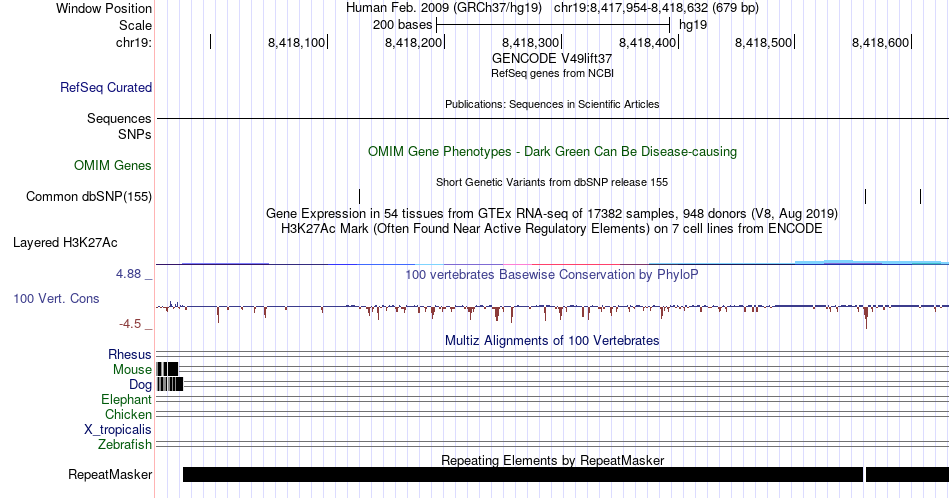Click the 8,418,300 ruler label

coord(530,42)
